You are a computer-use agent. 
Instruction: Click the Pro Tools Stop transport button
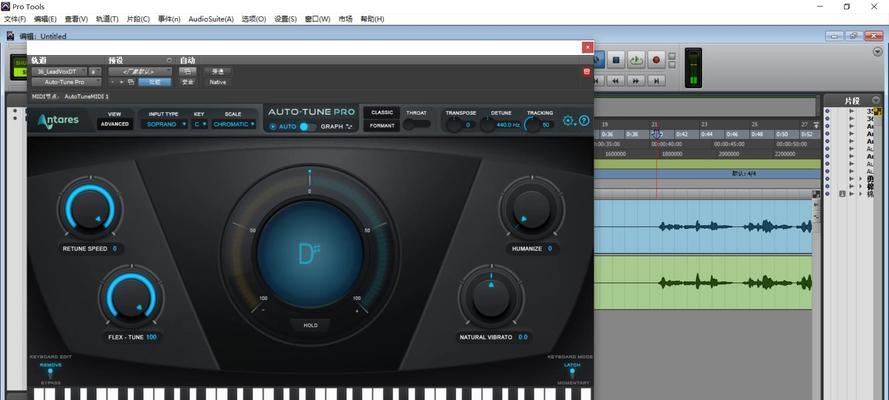617,59
